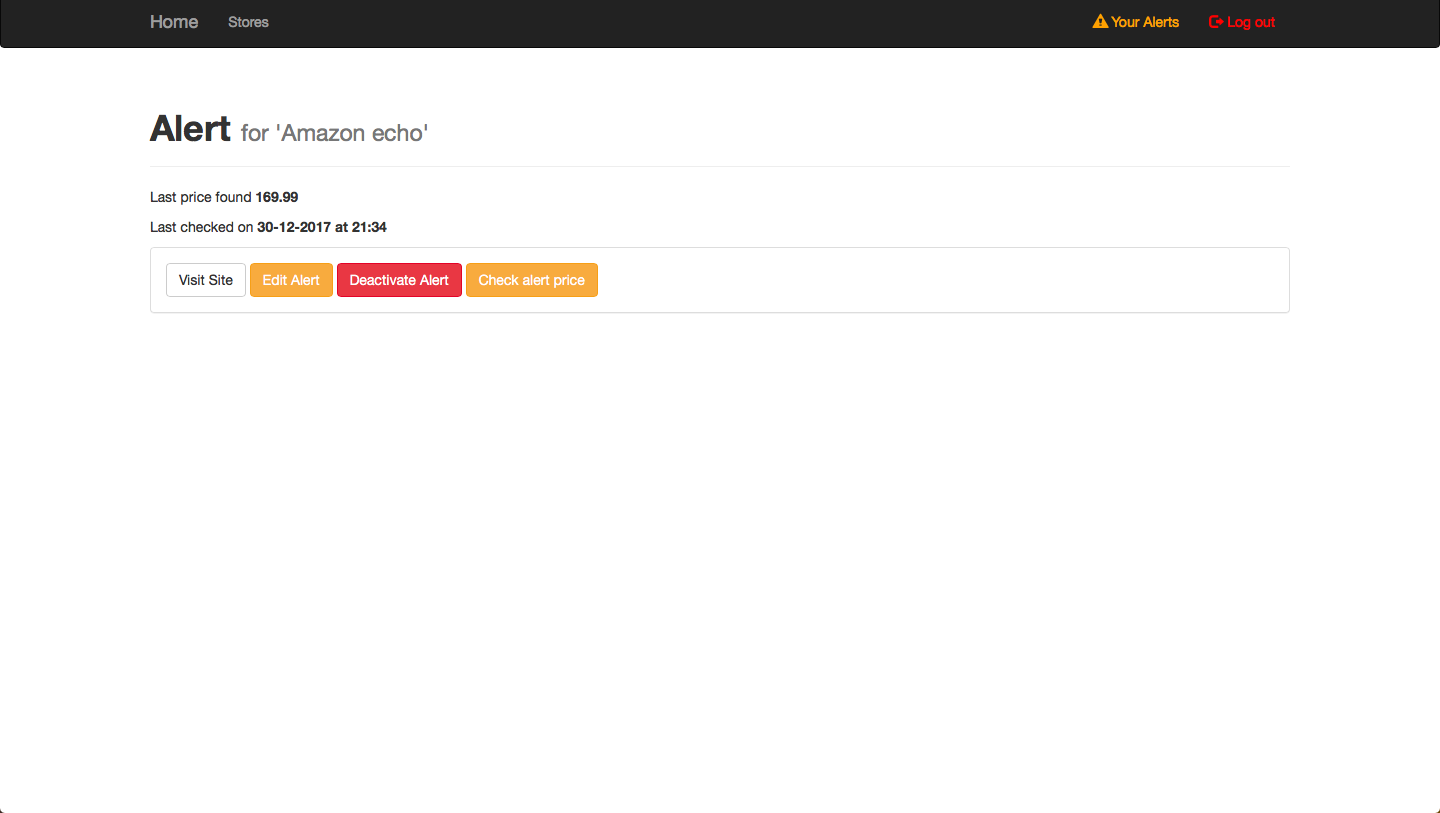
Task: Click the 'Amazon echo' subtitle text
Action: coord(334,132)
